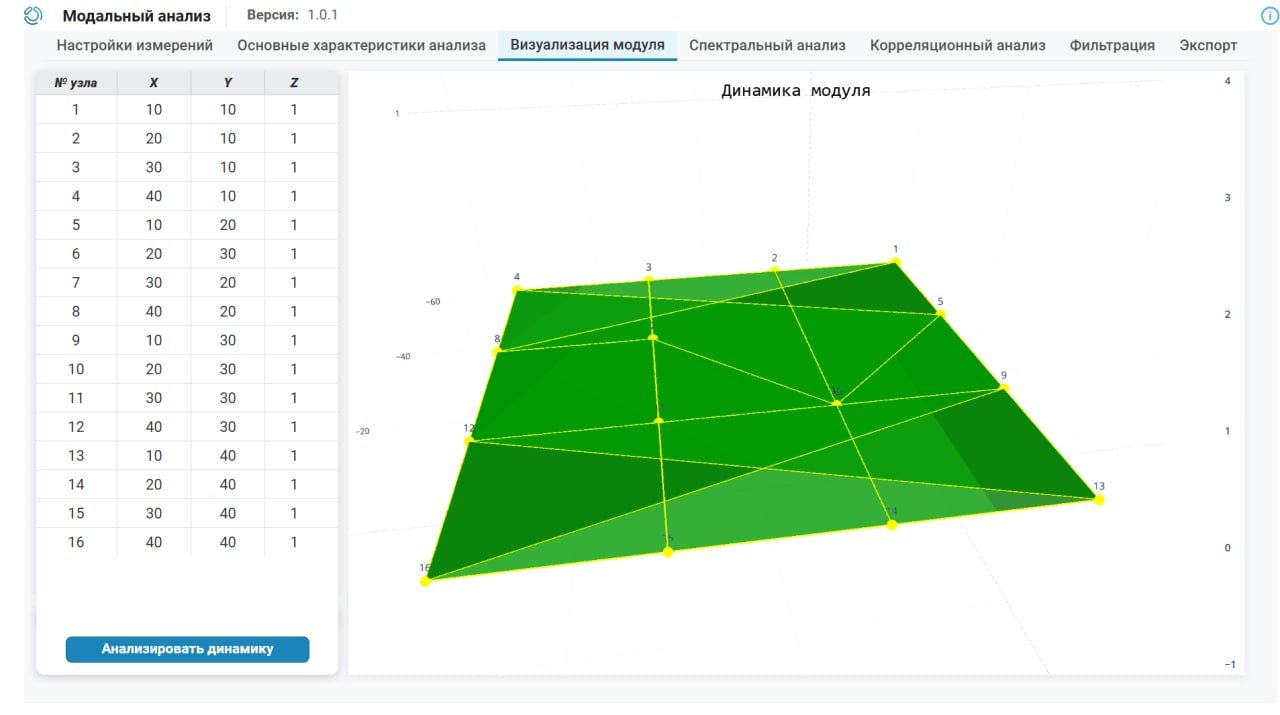Select the X value of node 1
The width and height of the screenshot is (1280, 715).
click(153, 110)
